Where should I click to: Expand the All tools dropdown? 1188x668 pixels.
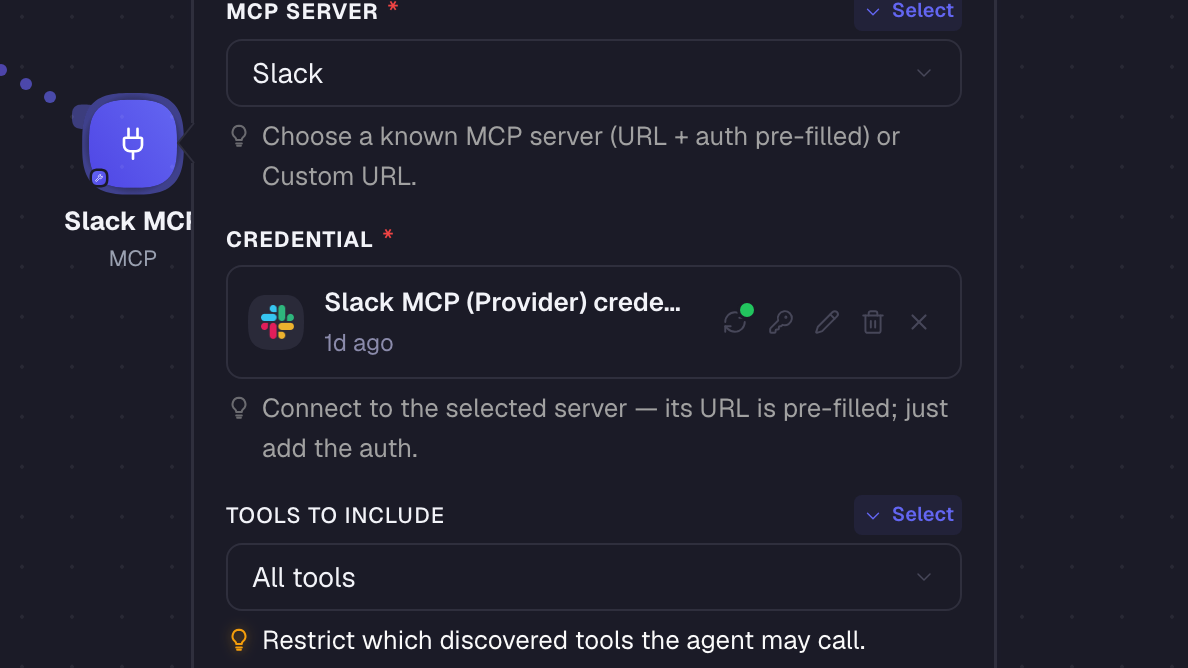(593, 577)
